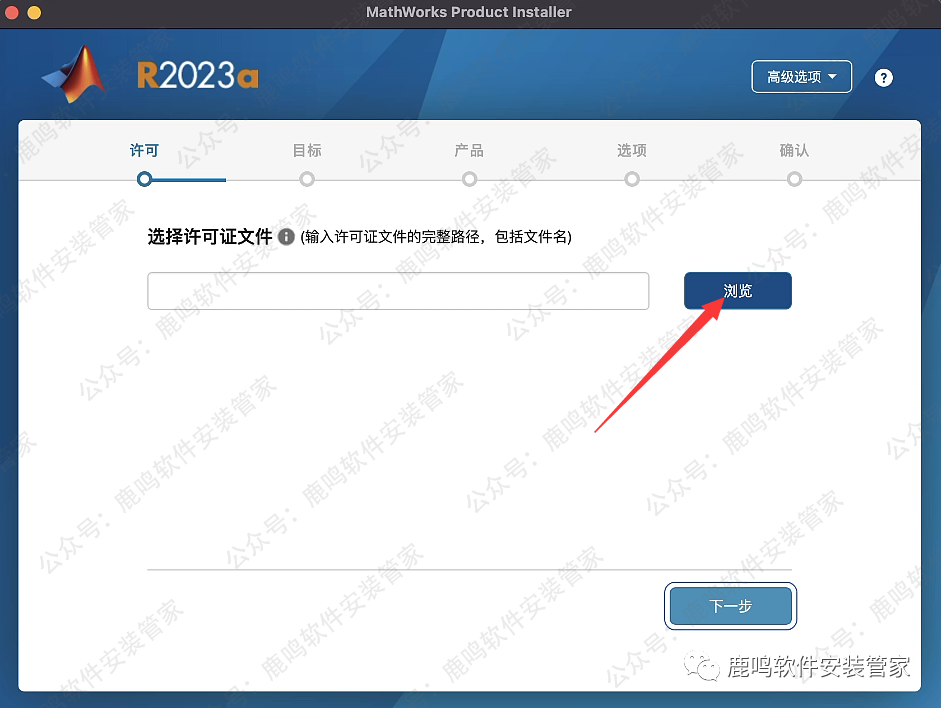This screenshot has height=708, width=941.
Task: Click the 产品 step progress circle
Action: click(x=469, y=179)
